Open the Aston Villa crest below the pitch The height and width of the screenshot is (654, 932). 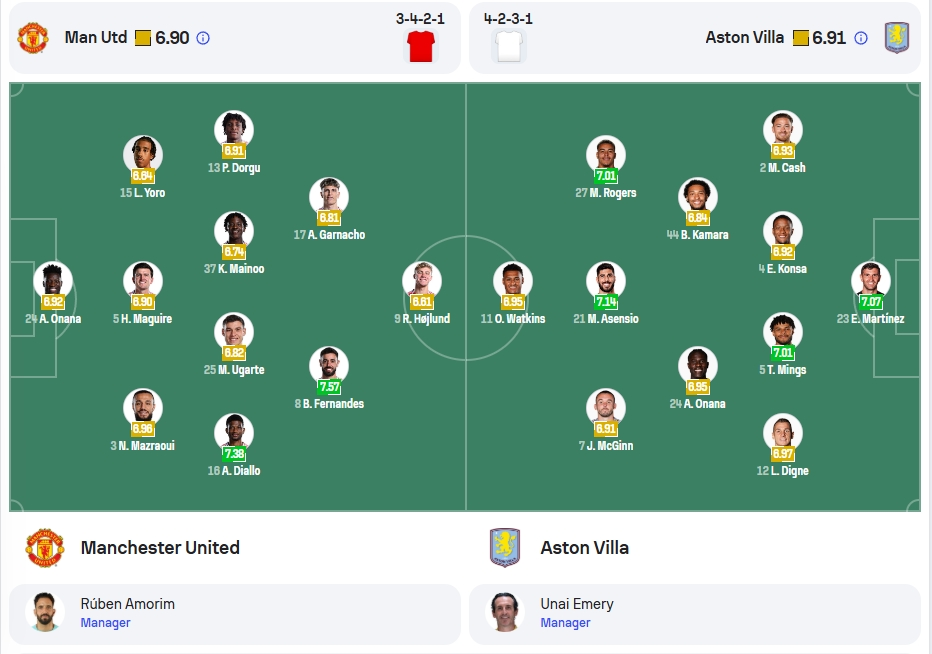click(505, 548)
